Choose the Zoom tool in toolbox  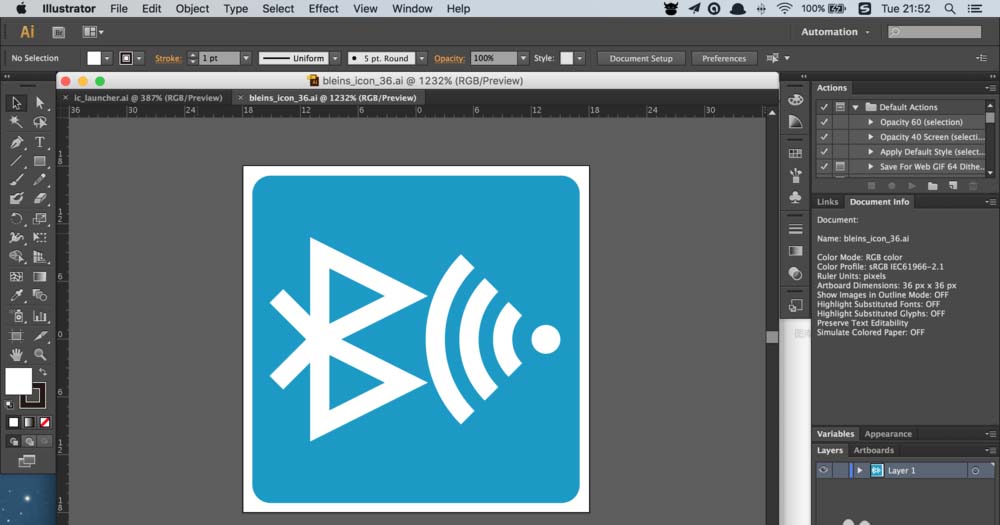click(40, 354)
